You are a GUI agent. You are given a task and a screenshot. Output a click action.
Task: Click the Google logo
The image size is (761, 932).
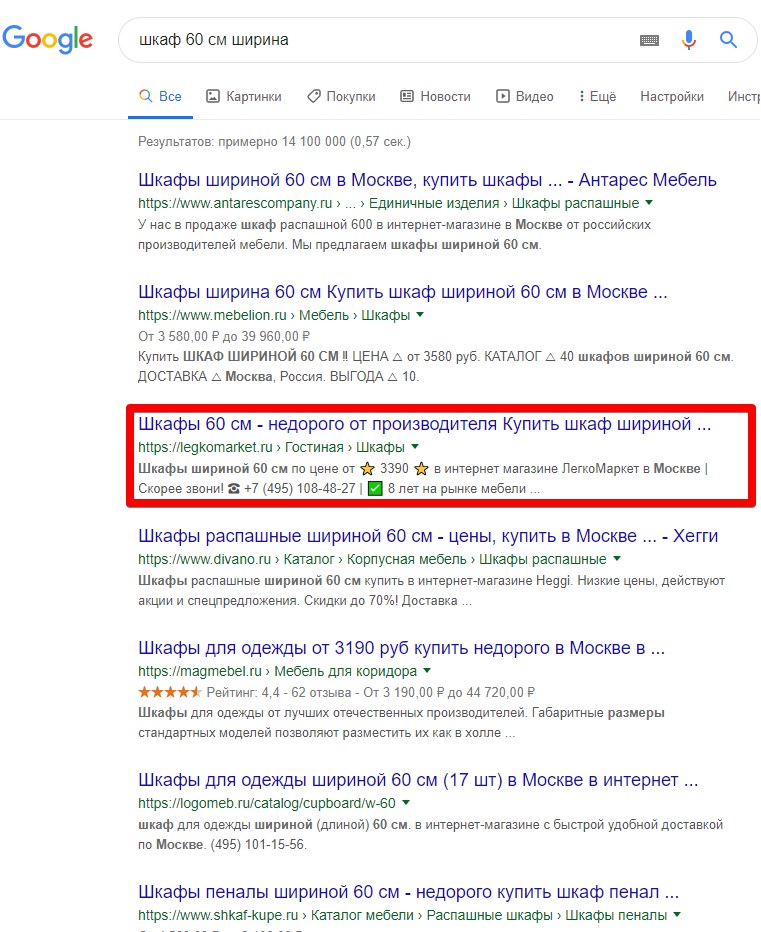click(48, 39)
